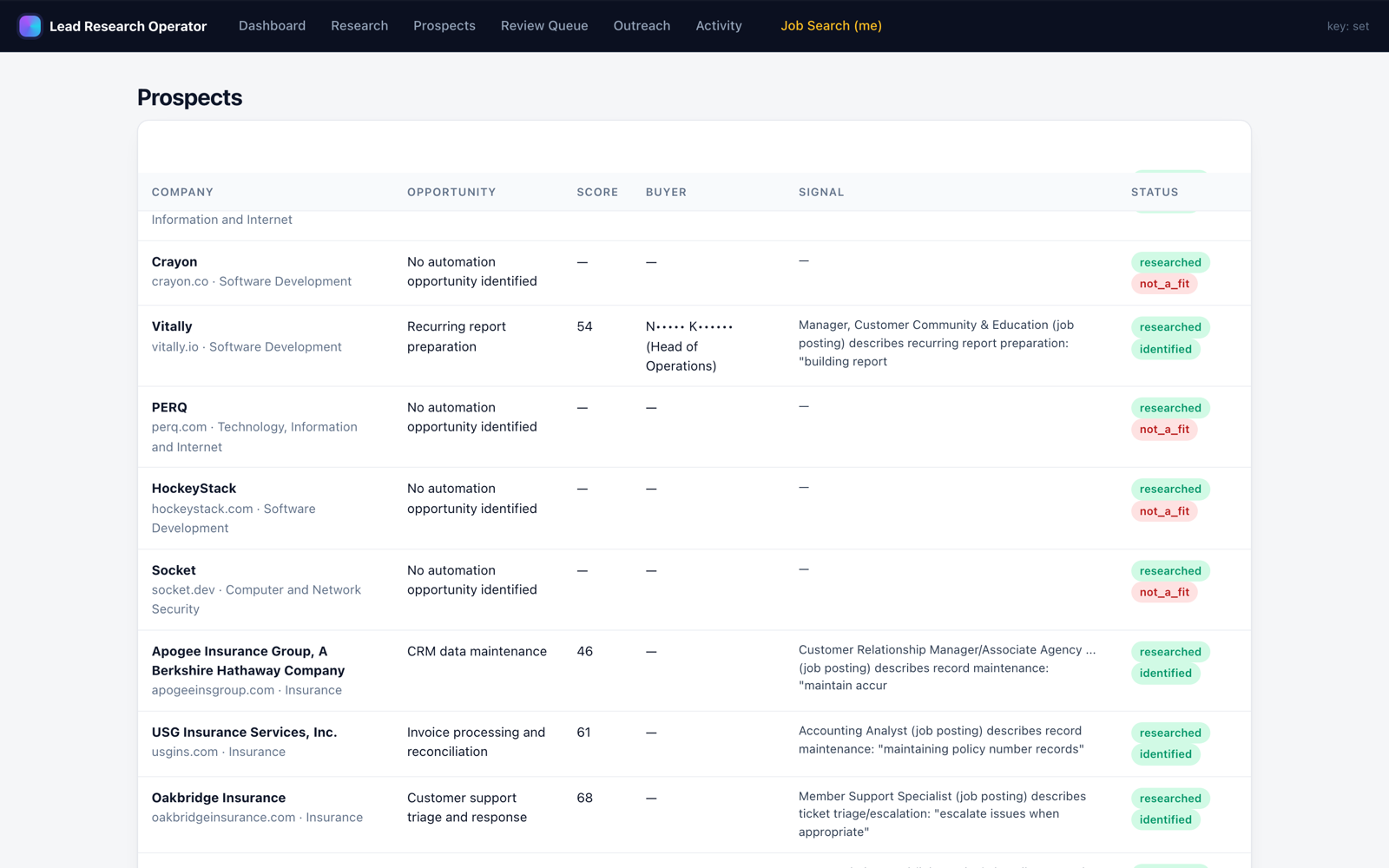Select the Socket company name
Screen dimensions: 1389x868
click(x=174, y=570)
